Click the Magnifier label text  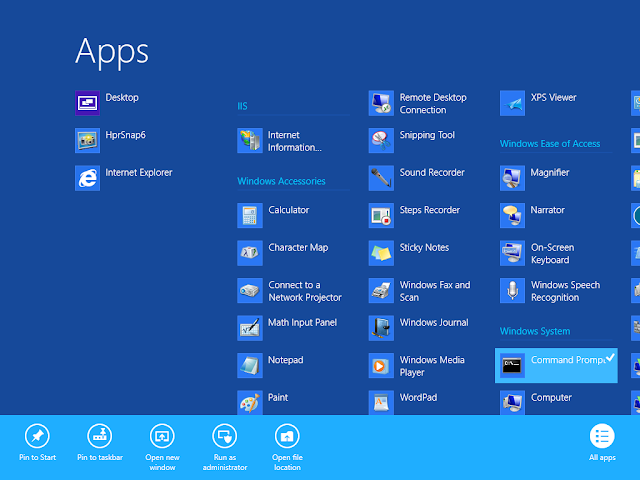pos(550,173)
